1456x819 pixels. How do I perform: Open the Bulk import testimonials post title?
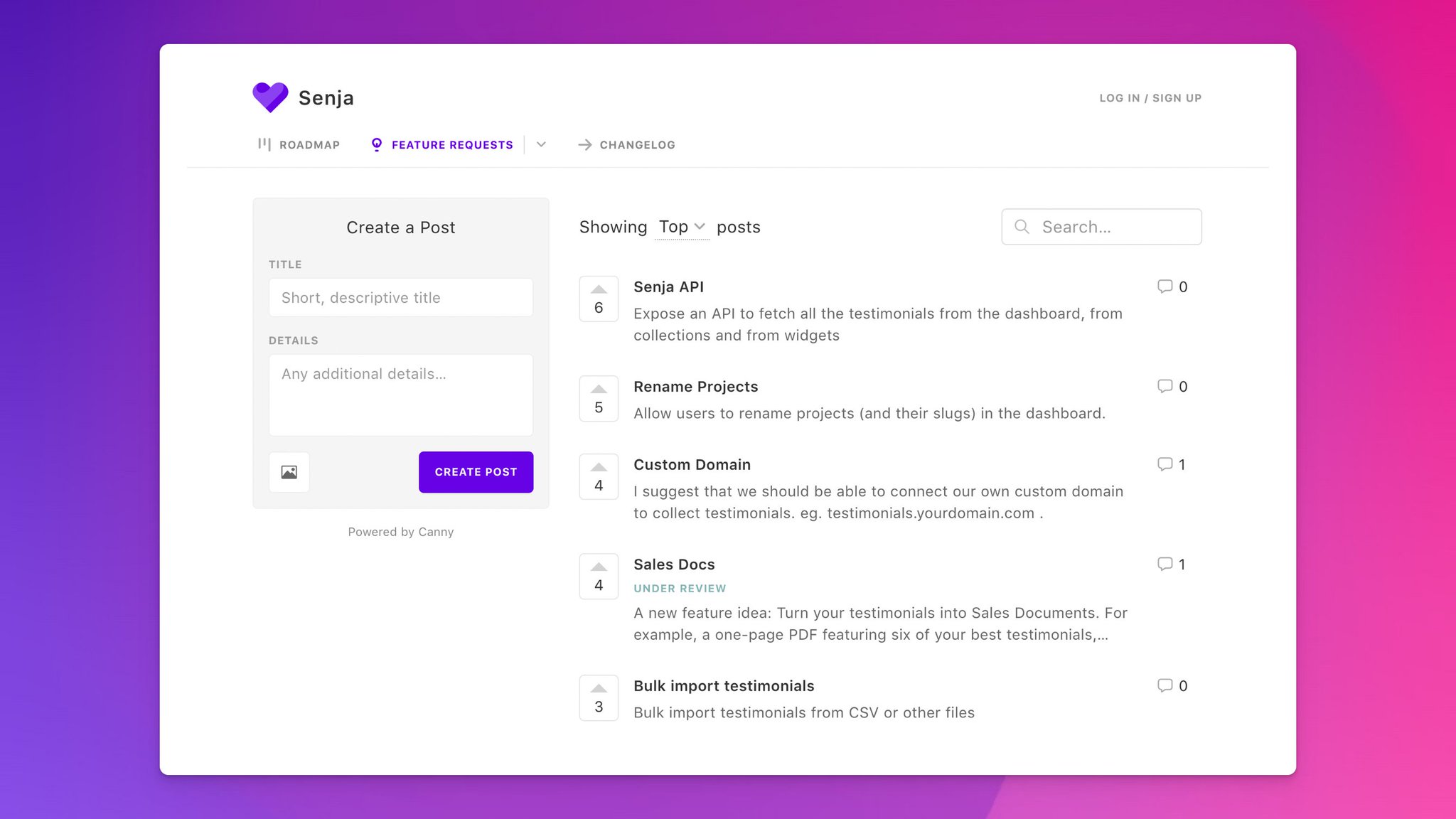(x=724, y=686)
